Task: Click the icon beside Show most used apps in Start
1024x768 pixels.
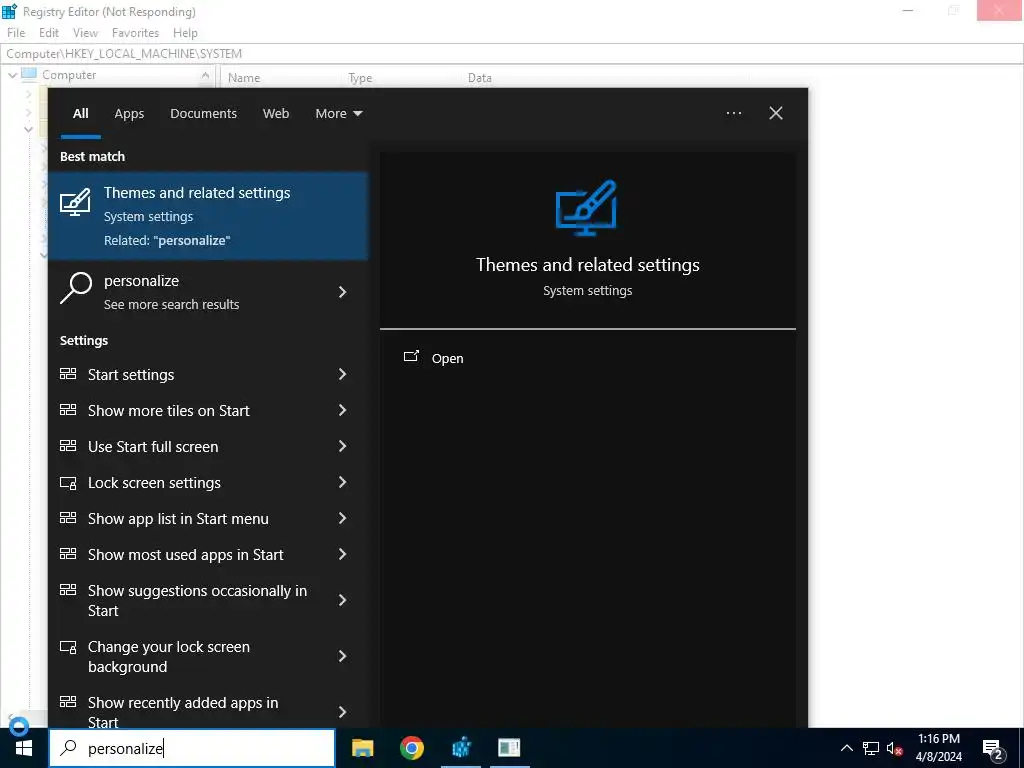Action: 68,553
